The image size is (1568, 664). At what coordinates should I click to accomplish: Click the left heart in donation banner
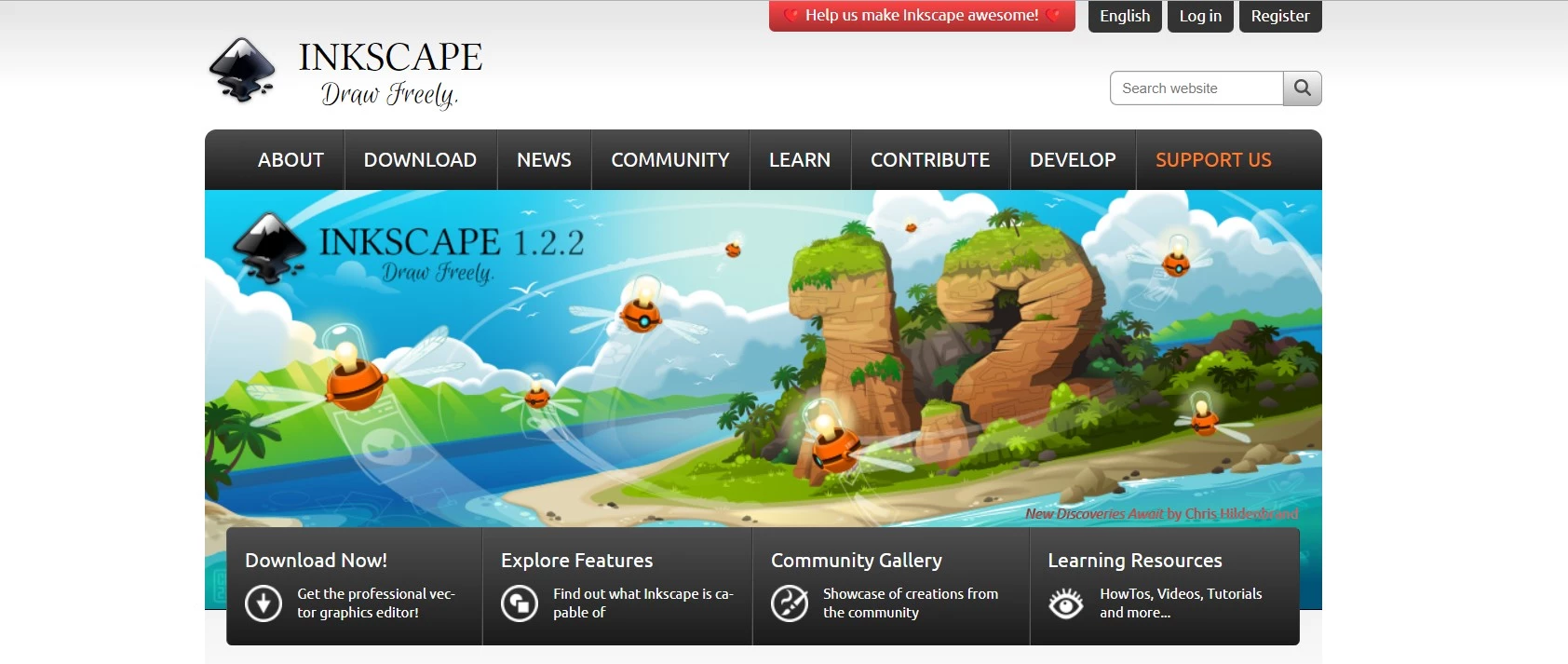(x=791, y=16)
